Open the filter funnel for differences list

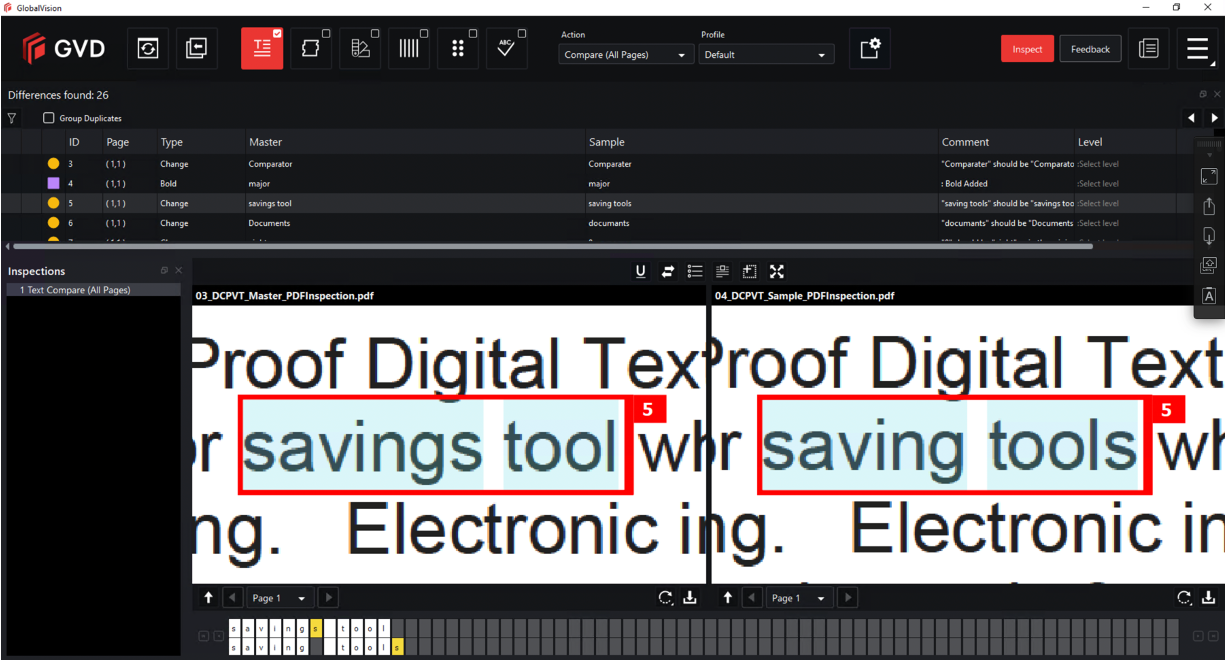(x=12, y=118)
